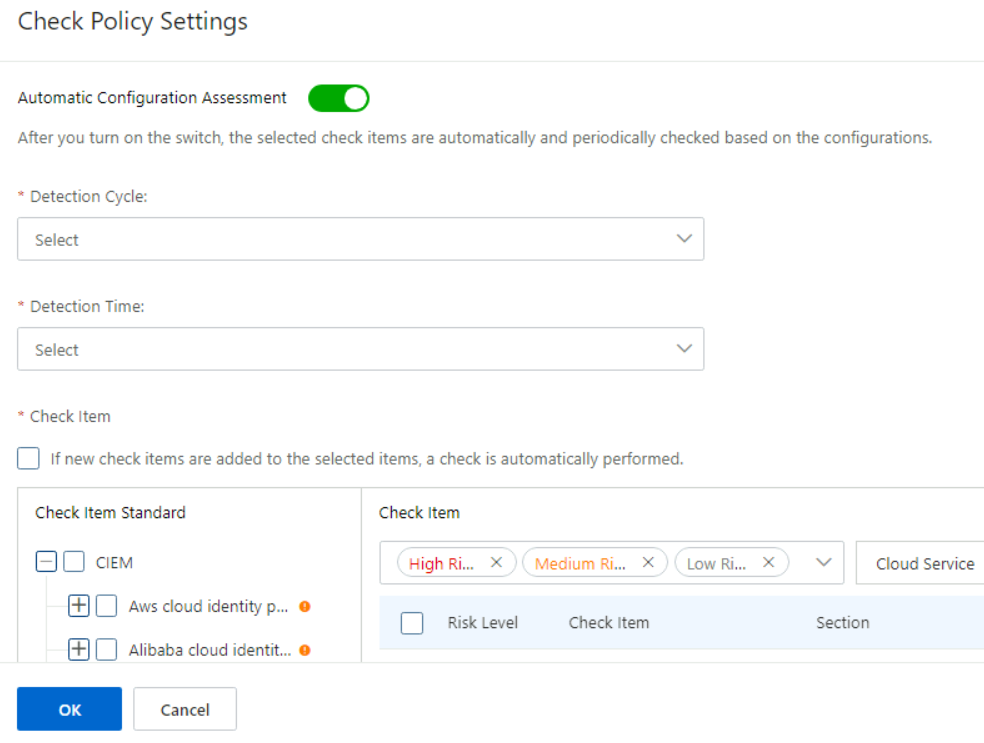
Task: Check the Aws cloud identity item
Action: click(106, 606)
